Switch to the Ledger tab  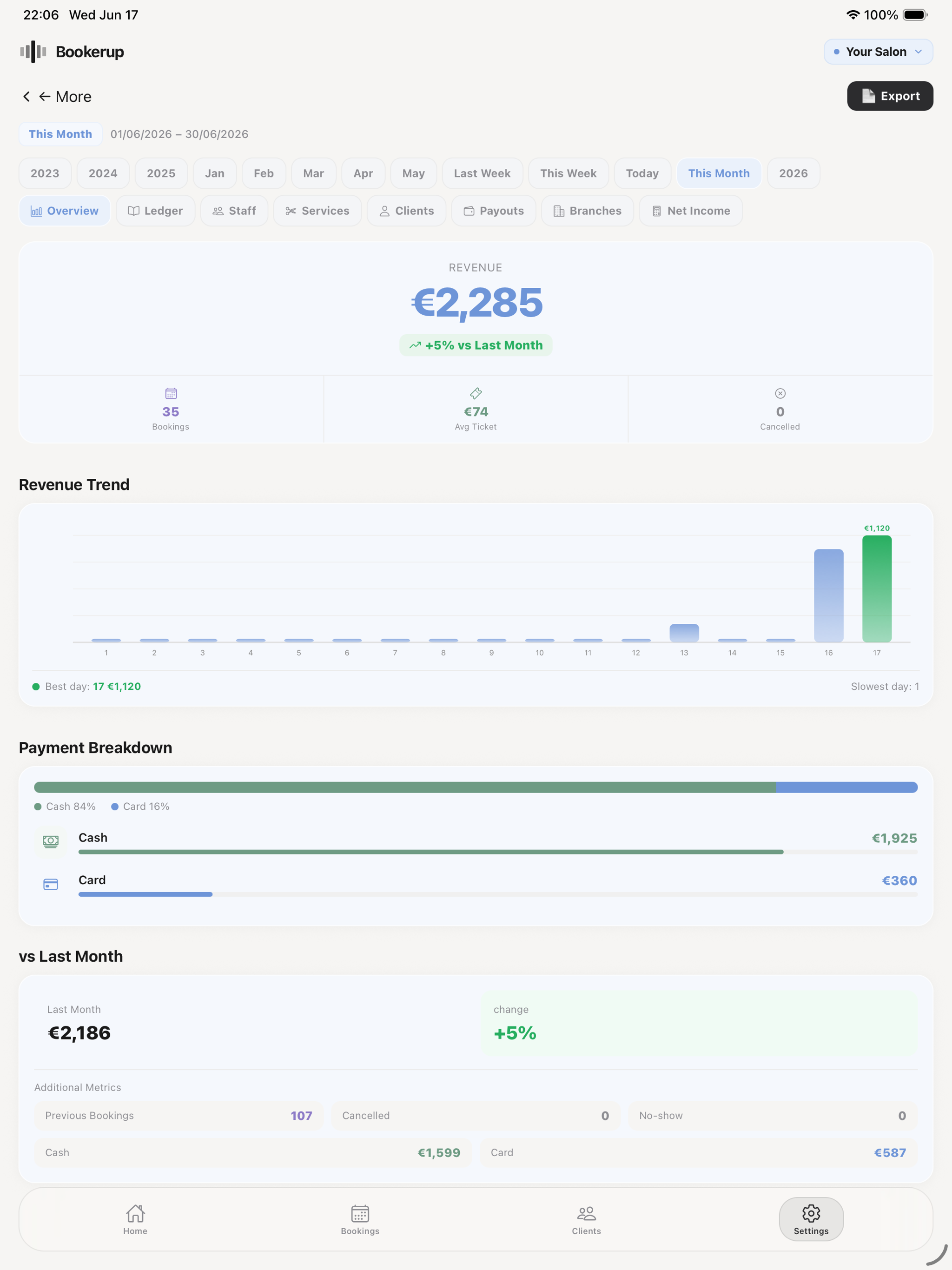click(x=155, y=211)
